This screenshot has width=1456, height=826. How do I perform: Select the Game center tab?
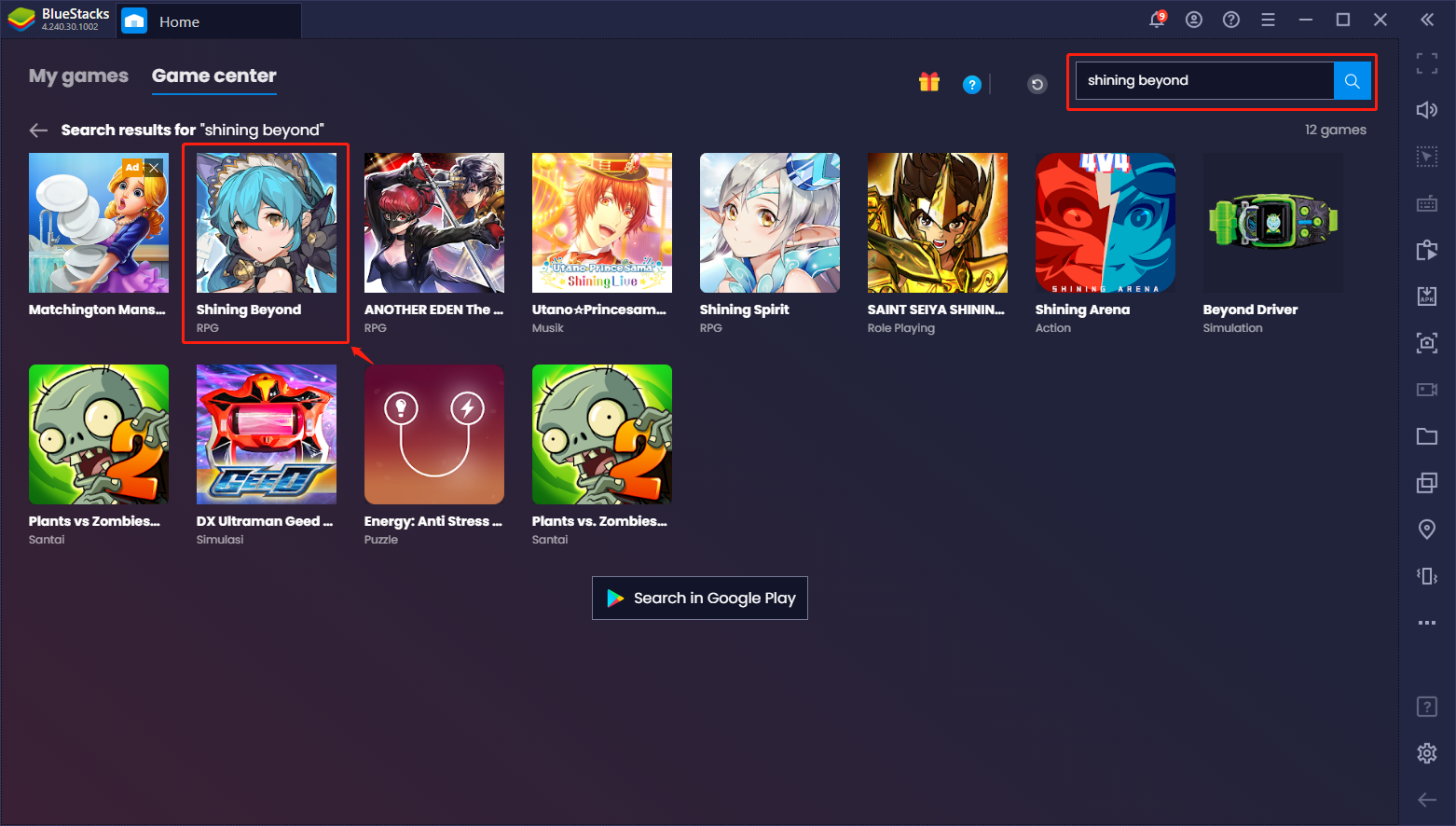click(x=214, y=76)
